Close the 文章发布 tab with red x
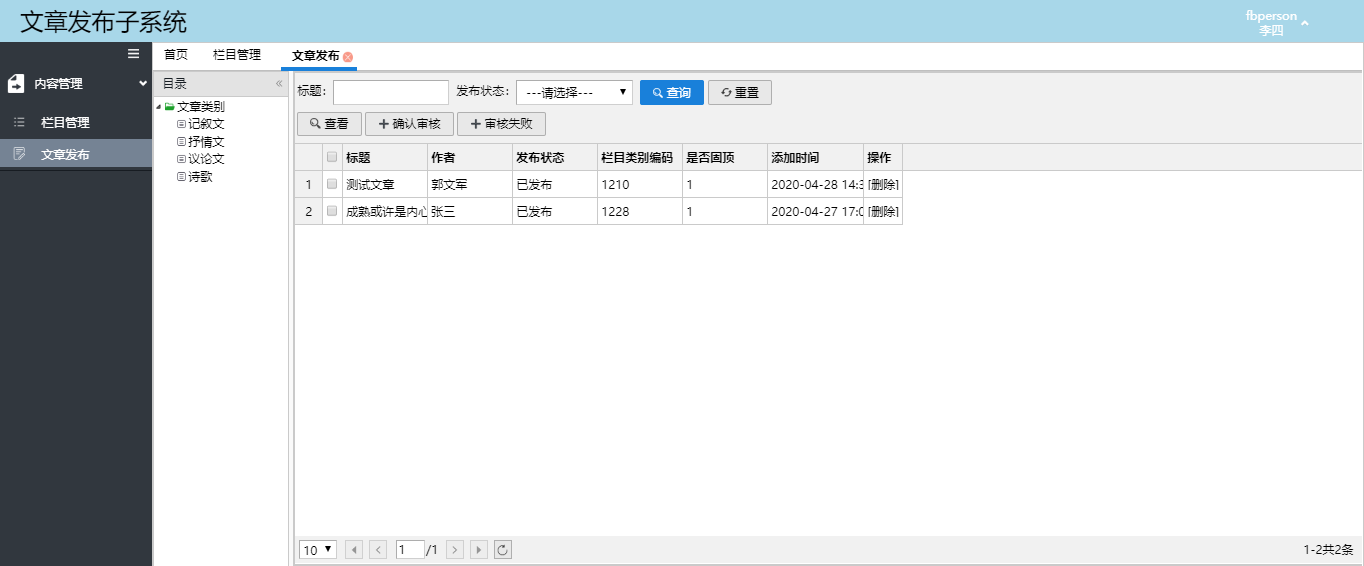 click(x=348, y=58)
